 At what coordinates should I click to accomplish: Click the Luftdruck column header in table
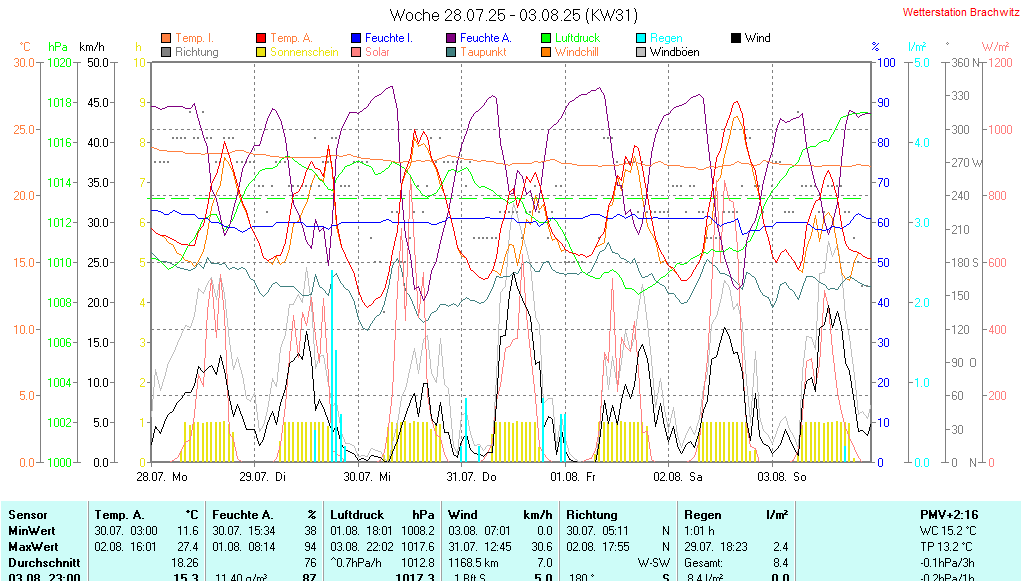pos(355,514)
